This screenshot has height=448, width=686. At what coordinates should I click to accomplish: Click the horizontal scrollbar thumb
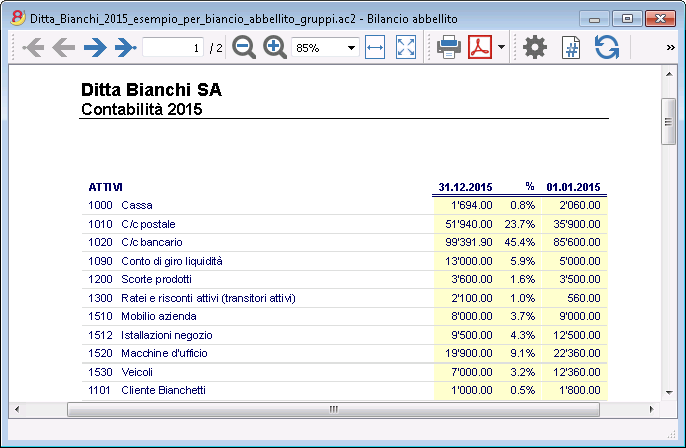tap(333, 410)
